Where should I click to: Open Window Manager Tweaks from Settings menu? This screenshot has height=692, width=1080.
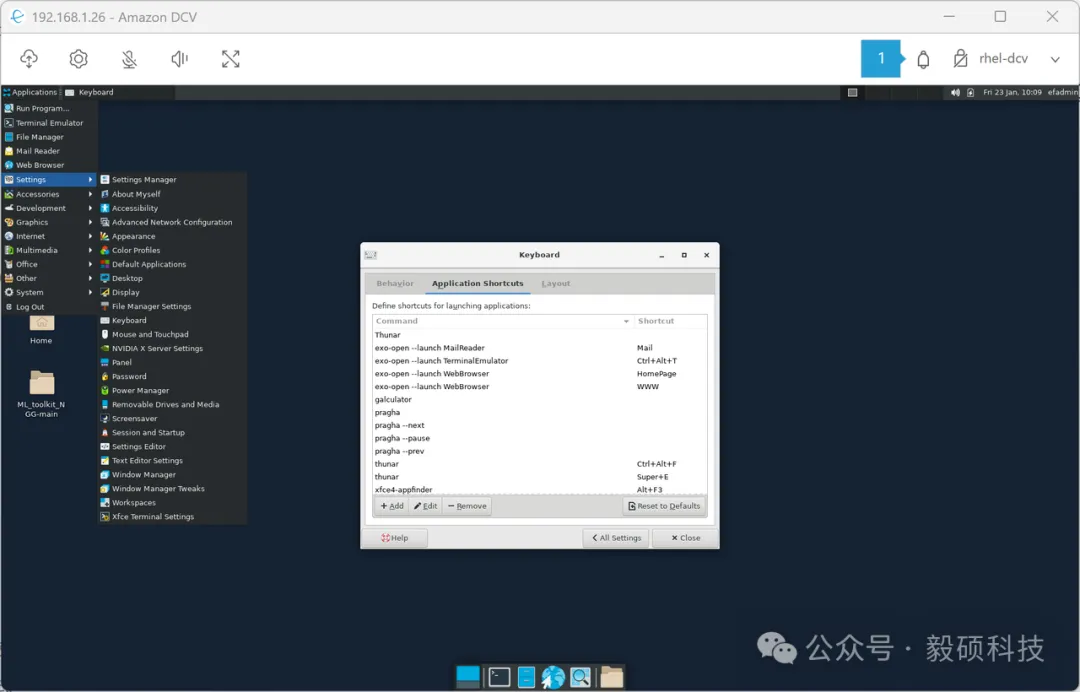(x=158, y=489)
